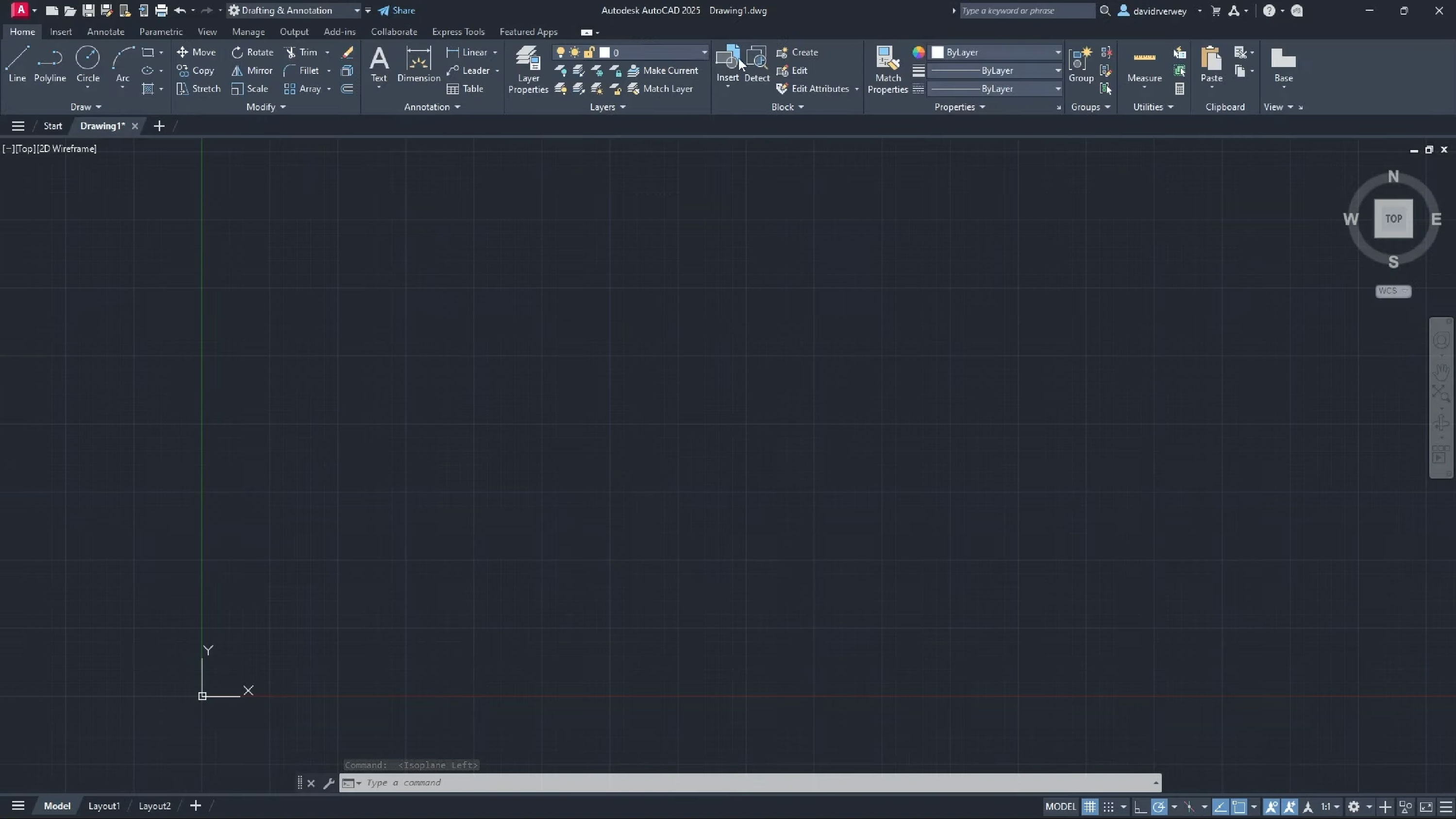1456x819 pixels.
Task: Switch to the Annotate ribbon tab
Action: (105, 32)
